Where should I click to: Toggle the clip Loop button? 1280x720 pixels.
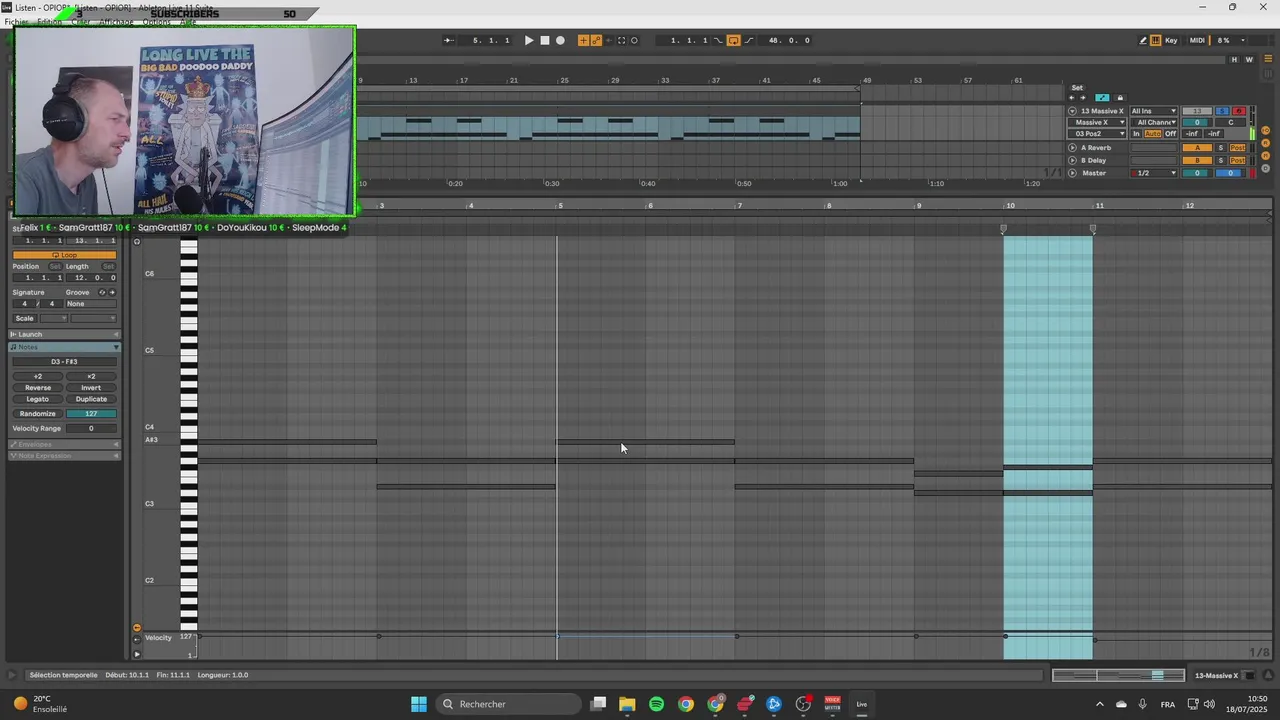point(64,255)
